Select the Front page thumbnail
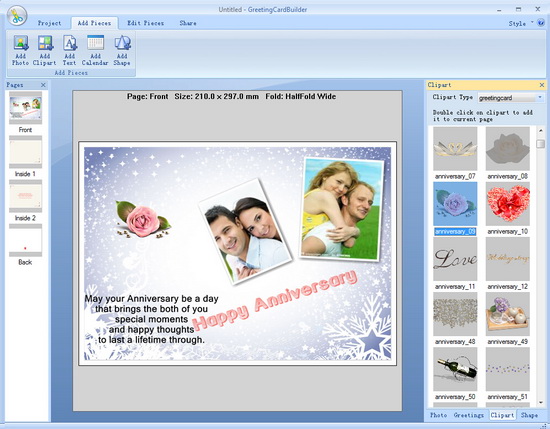 point(25,107)
